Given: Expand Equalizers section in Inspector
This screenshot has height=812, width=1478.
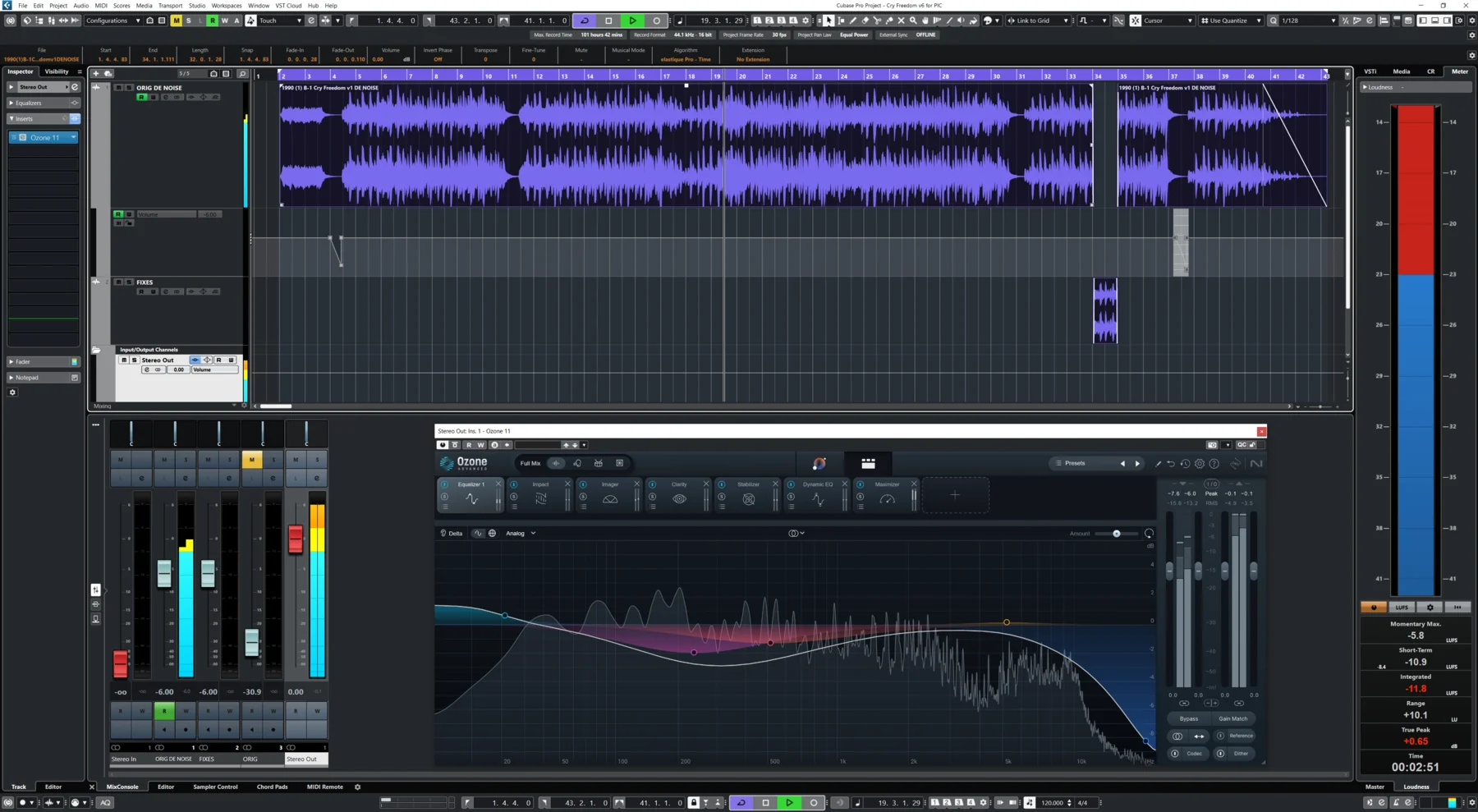Looking at the screenshot, I should 44,103.
